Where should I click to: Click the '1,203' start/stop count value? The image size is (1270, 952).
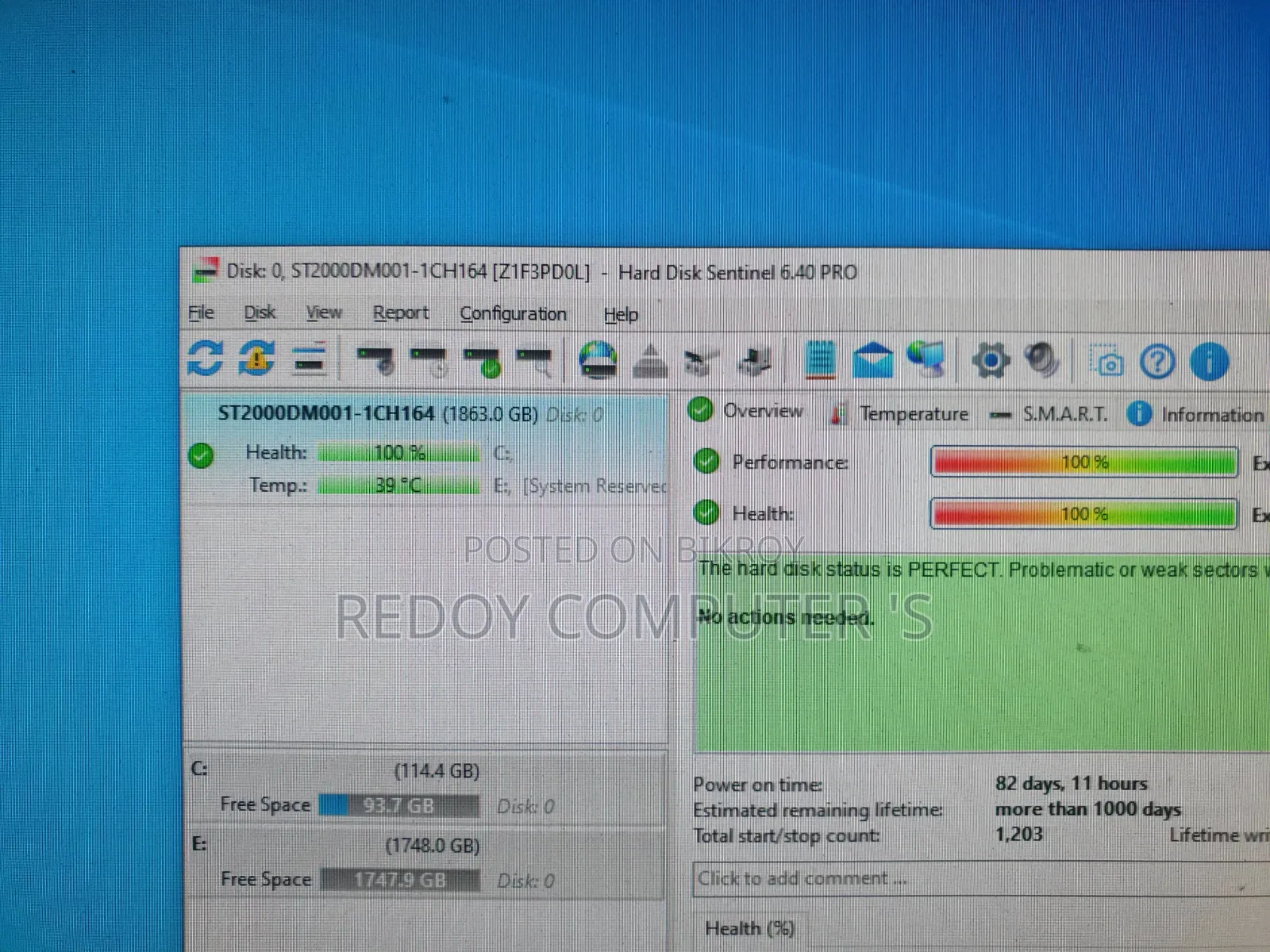pos(1018,834)
